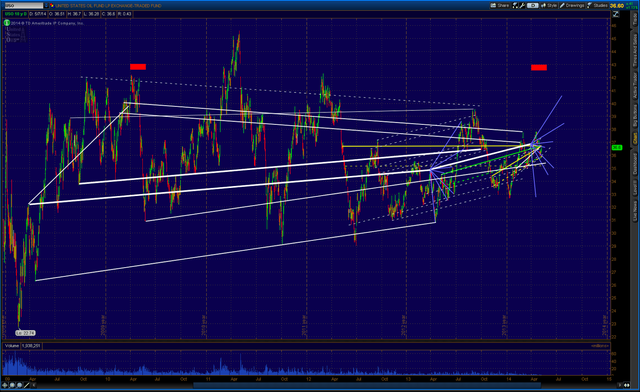The width and height of the screenshot is (640, 392).
Task: Open the Drawings menu
Action: pos(572,5)
